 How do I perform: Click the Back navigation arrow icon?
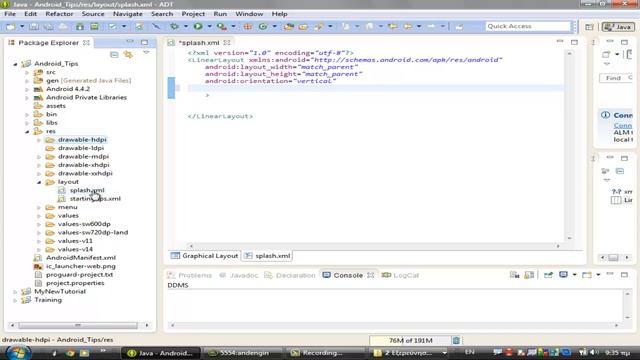pos(407,27)
